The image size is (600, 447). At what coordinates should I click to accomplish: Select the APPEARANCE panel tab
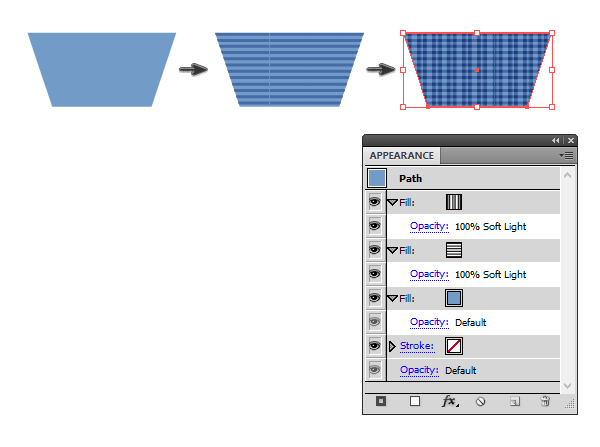[402, 156]
